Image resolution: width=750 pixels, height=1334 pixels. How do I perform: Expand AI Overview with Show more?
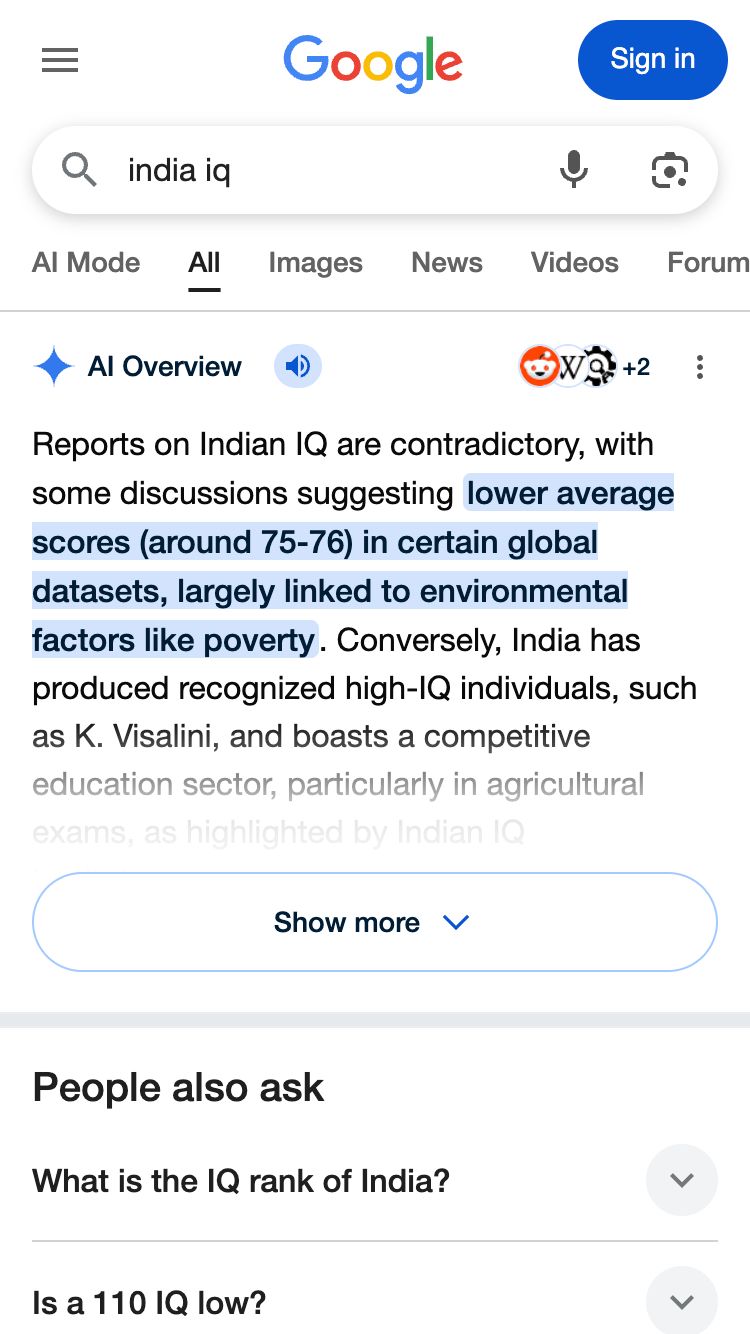pyautogui.click(x=374, y=922)
